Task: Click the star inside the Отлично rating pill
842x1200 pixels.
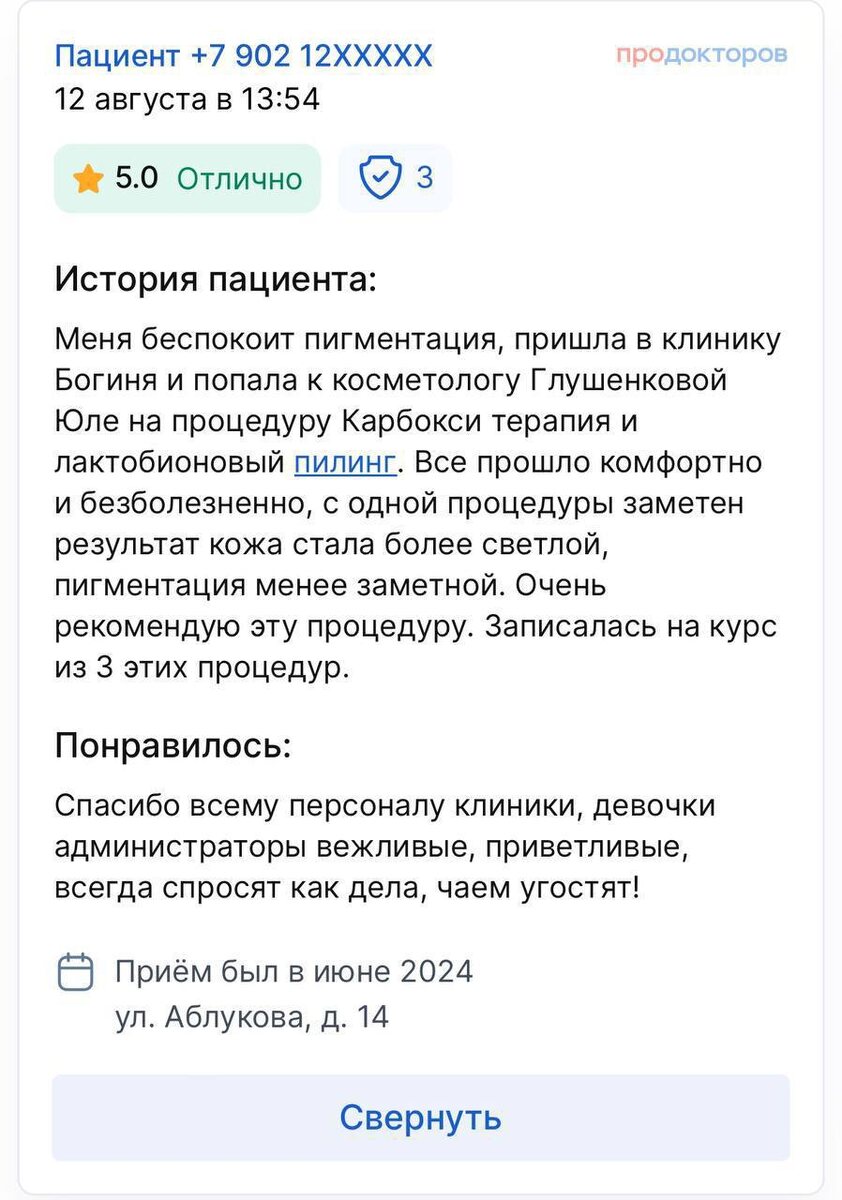Action: [x=89, y=178]
